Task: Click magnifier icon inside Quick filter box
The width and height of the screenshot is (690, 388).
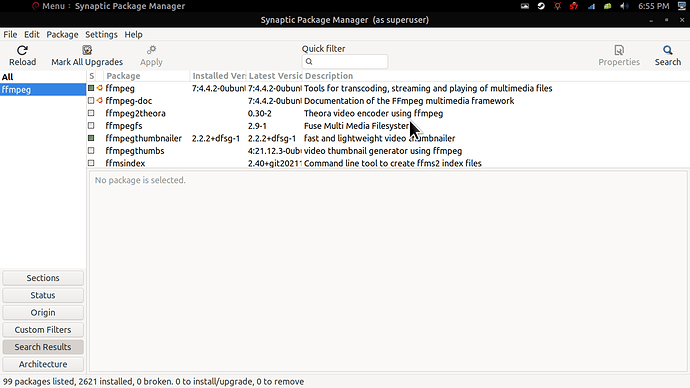Action: click(309, 62)
